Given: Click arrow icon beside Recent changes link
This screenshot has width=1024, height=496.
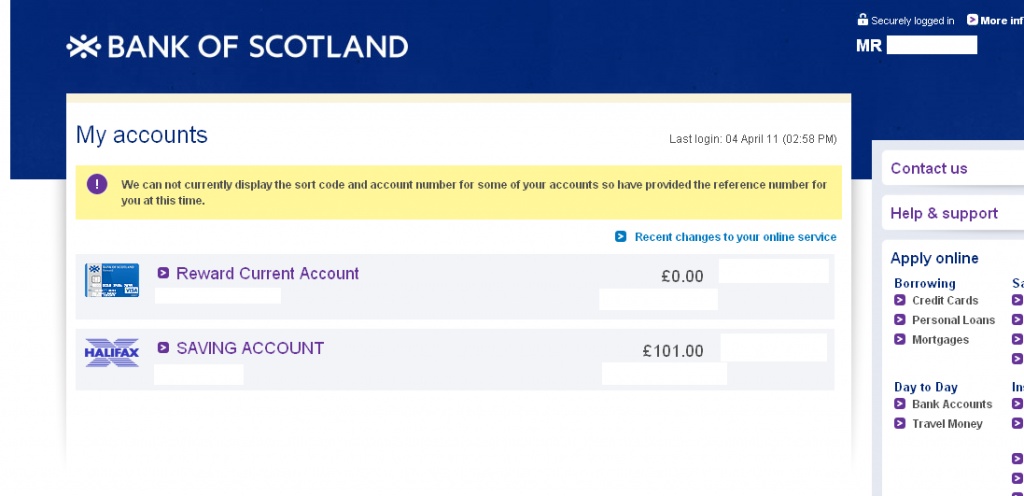Looking at the screenshot, I should [x=621, y=237].
